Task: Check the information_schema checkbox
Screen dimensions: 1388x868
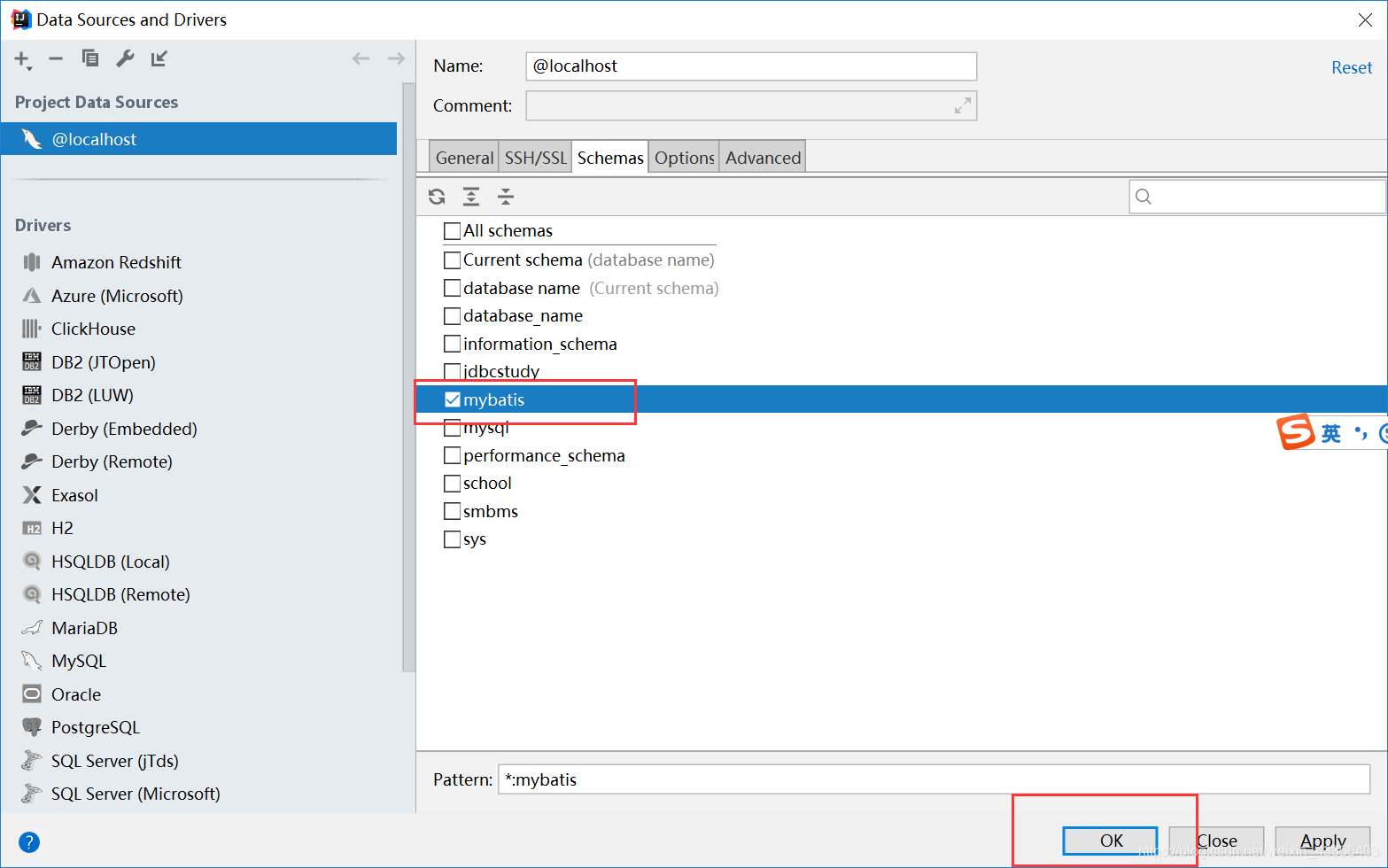Action: [452, 344]
